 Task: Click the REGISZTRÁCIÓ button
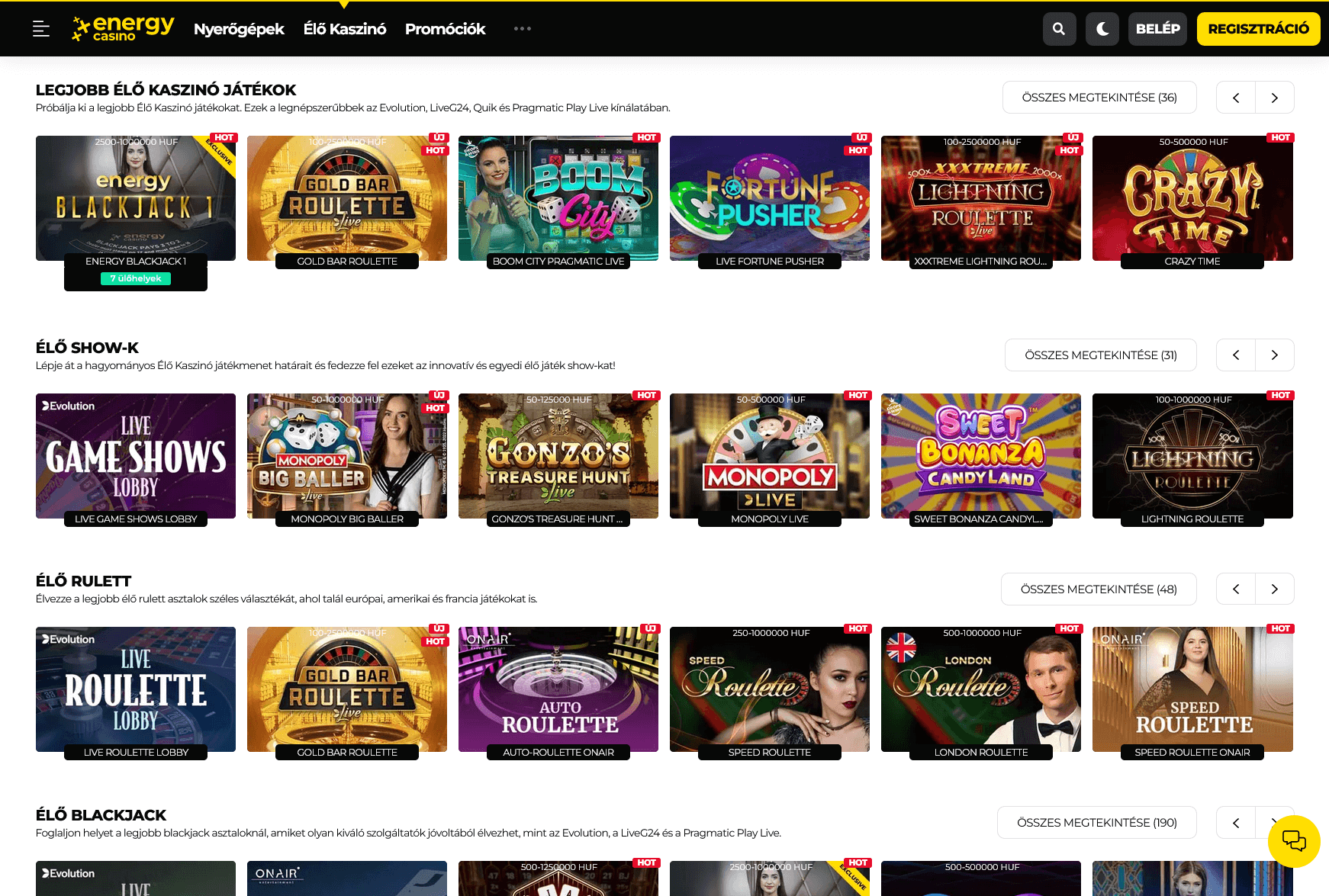tap(1259, 29)
